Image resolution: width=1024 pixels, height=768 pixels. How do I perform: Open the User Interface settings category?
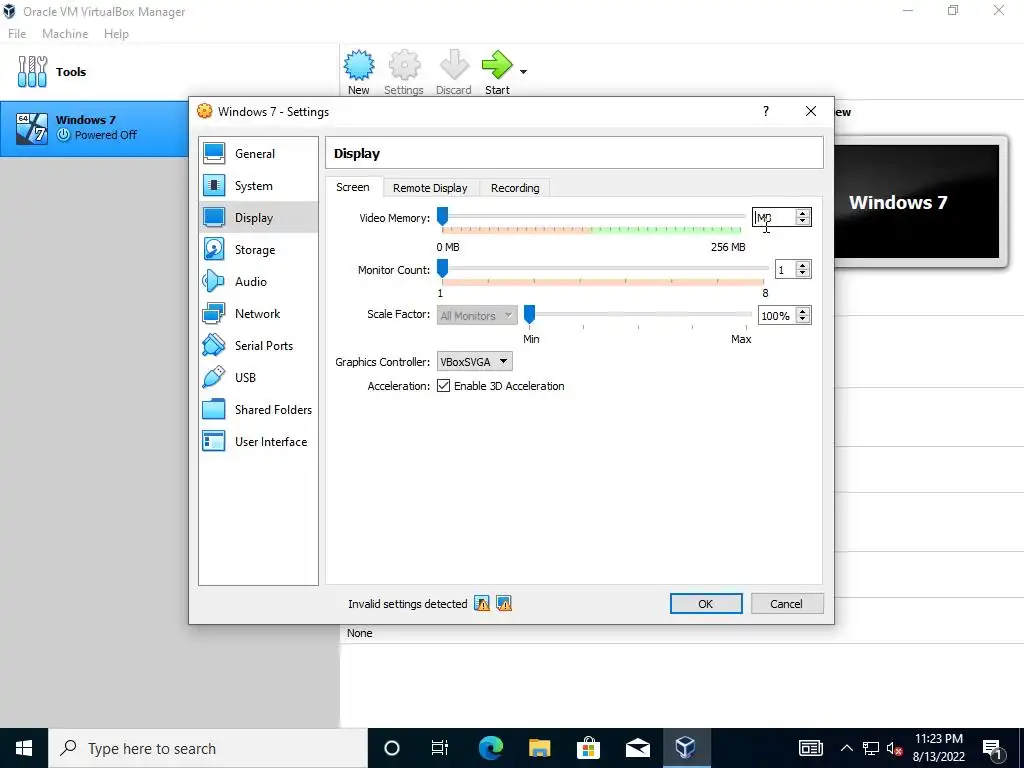[258, 441]
